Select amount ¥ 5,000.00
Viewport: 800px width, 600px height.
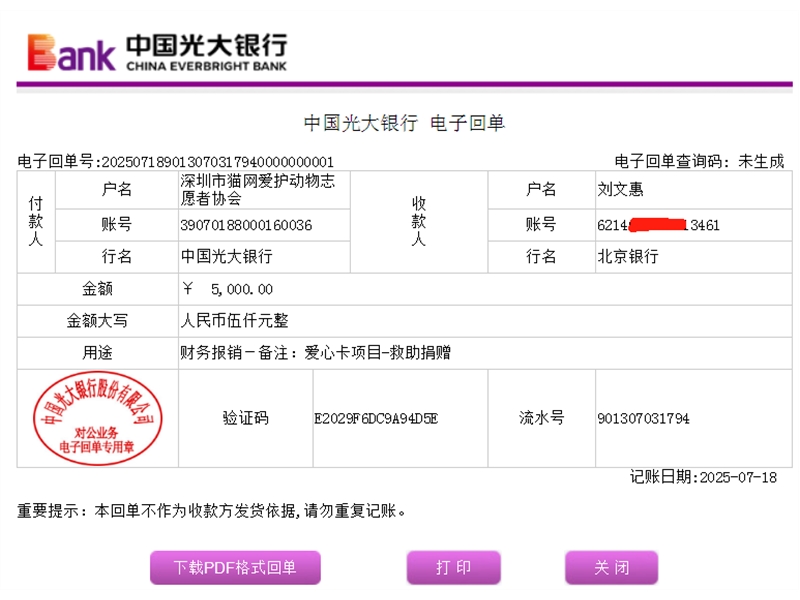[228, 289]
